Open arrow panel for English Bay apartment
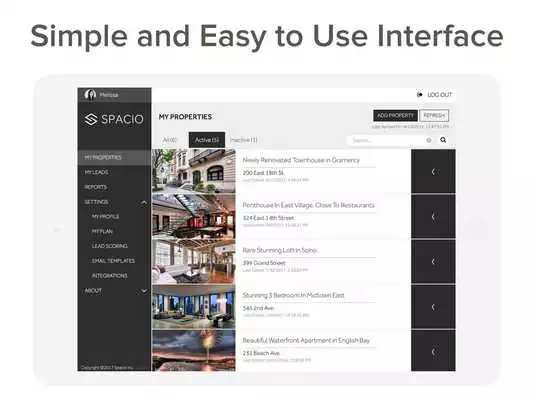This screenshot has width=534, height=400. coord(433,351)
